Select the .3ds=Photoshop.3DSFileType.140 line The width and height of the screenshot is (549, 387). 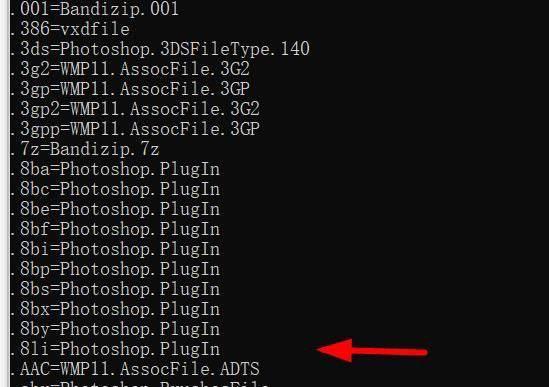pyautogui.click(x=160, y=49)
